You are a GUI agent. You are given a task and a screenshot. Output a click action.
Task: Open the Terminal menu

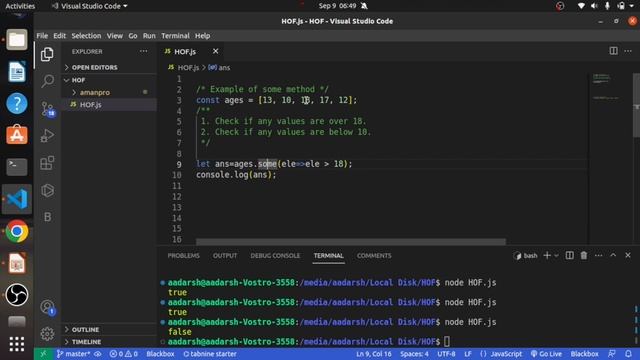click(x=175, y=36)
